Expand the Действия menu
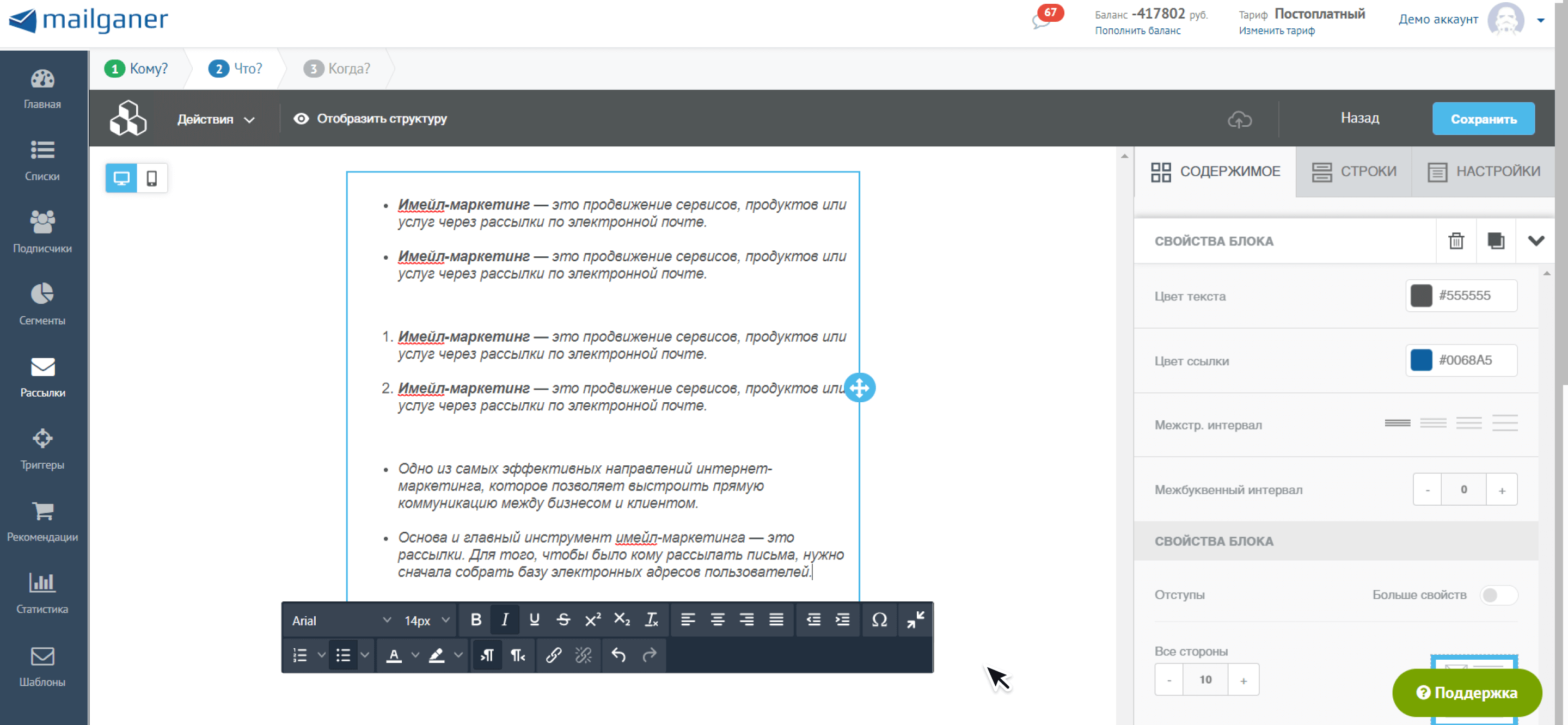 coord(216,119)
